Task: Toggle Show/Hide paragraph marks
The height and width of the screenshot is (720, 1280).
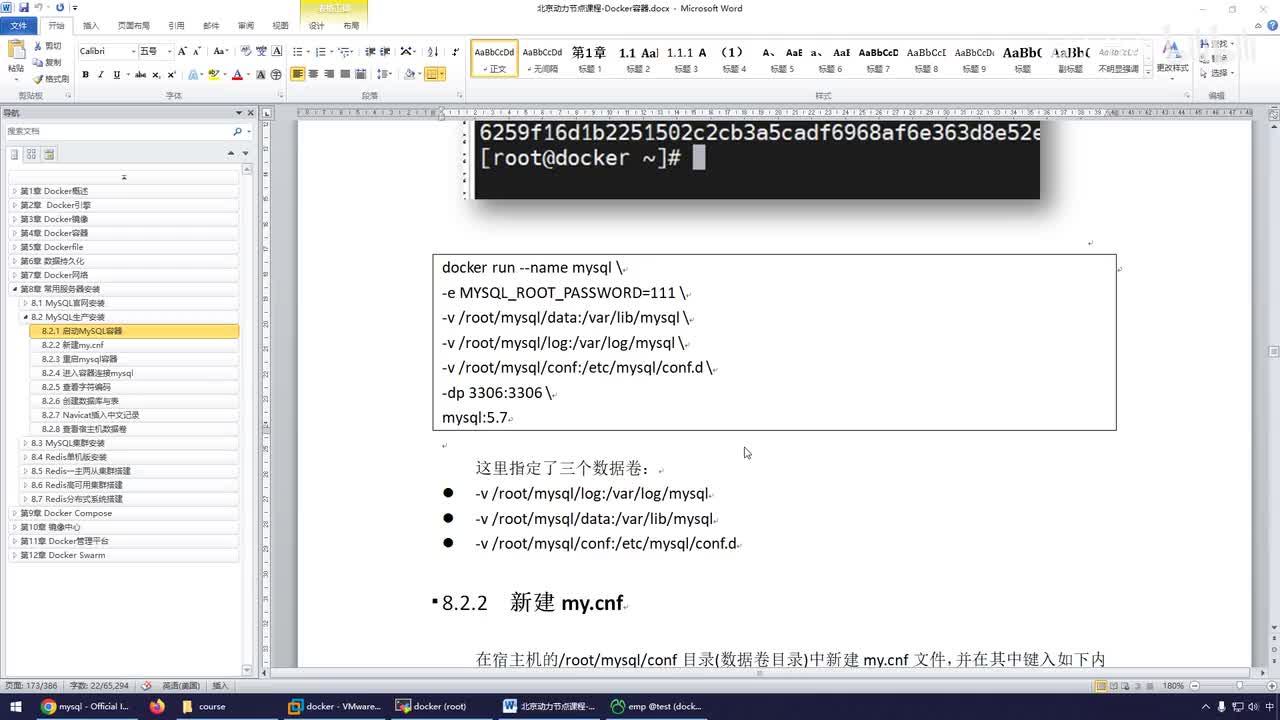Action: click(x=456, y=51)
